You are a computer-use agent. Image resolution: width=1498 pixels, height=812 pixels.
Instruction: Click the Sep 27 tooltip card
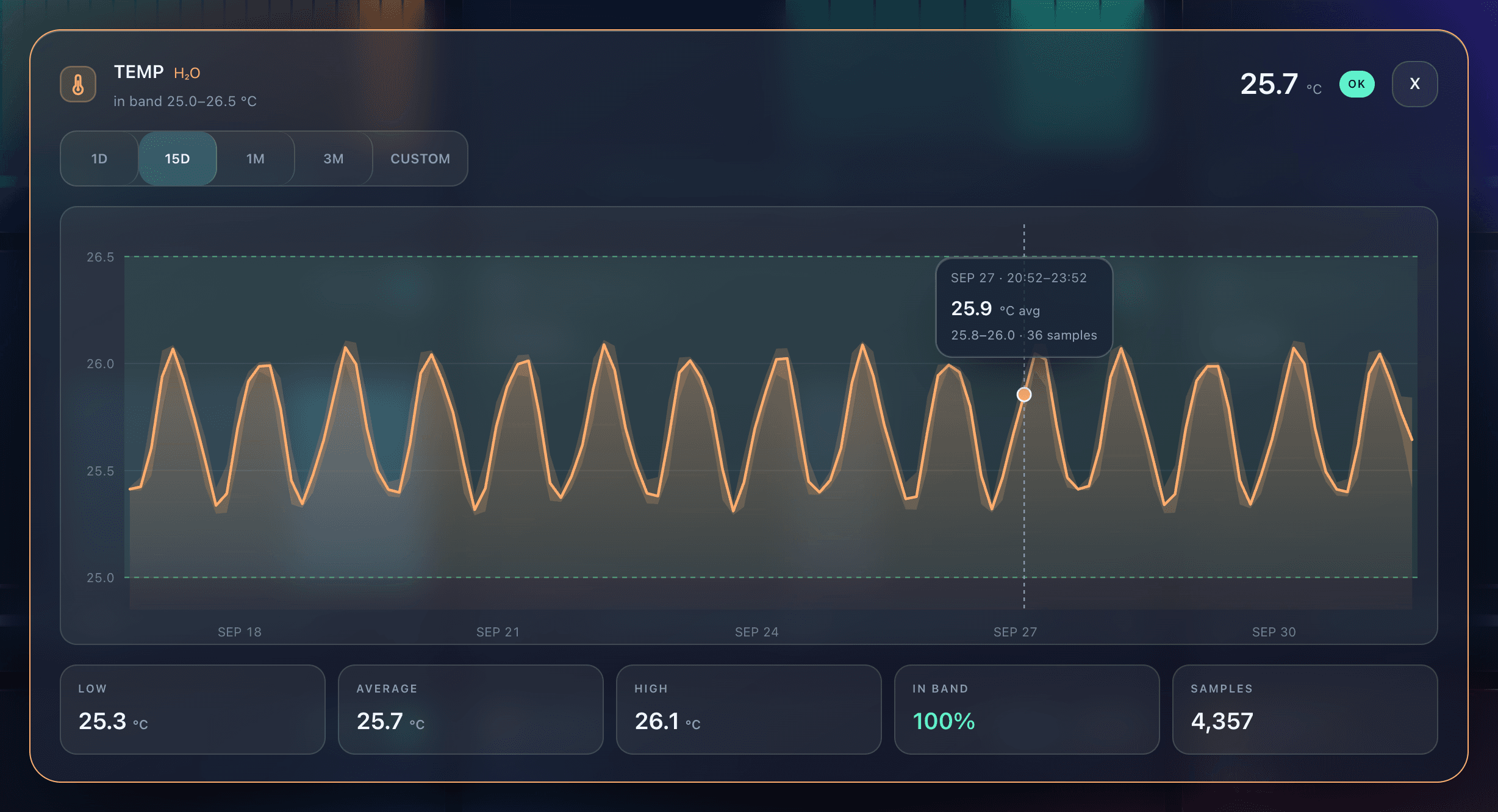point(1024,308)
